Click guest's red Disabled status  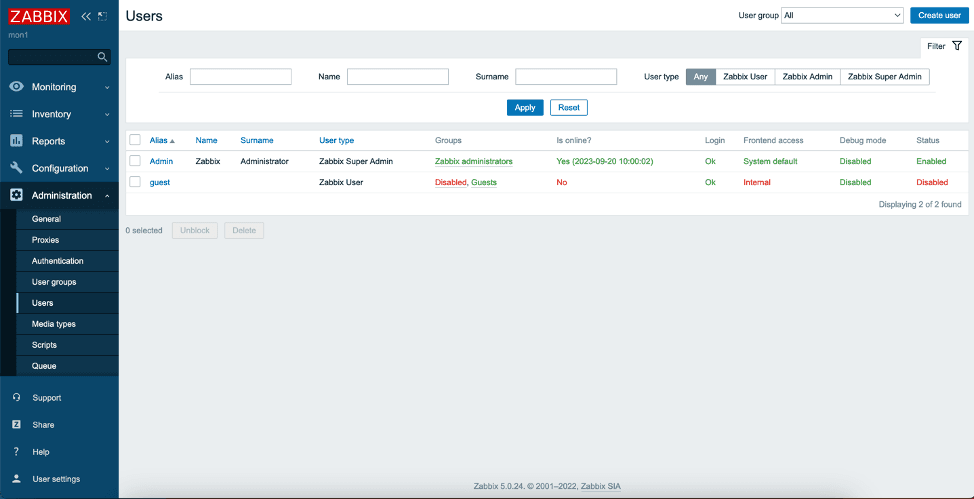[x=932, y=182]
